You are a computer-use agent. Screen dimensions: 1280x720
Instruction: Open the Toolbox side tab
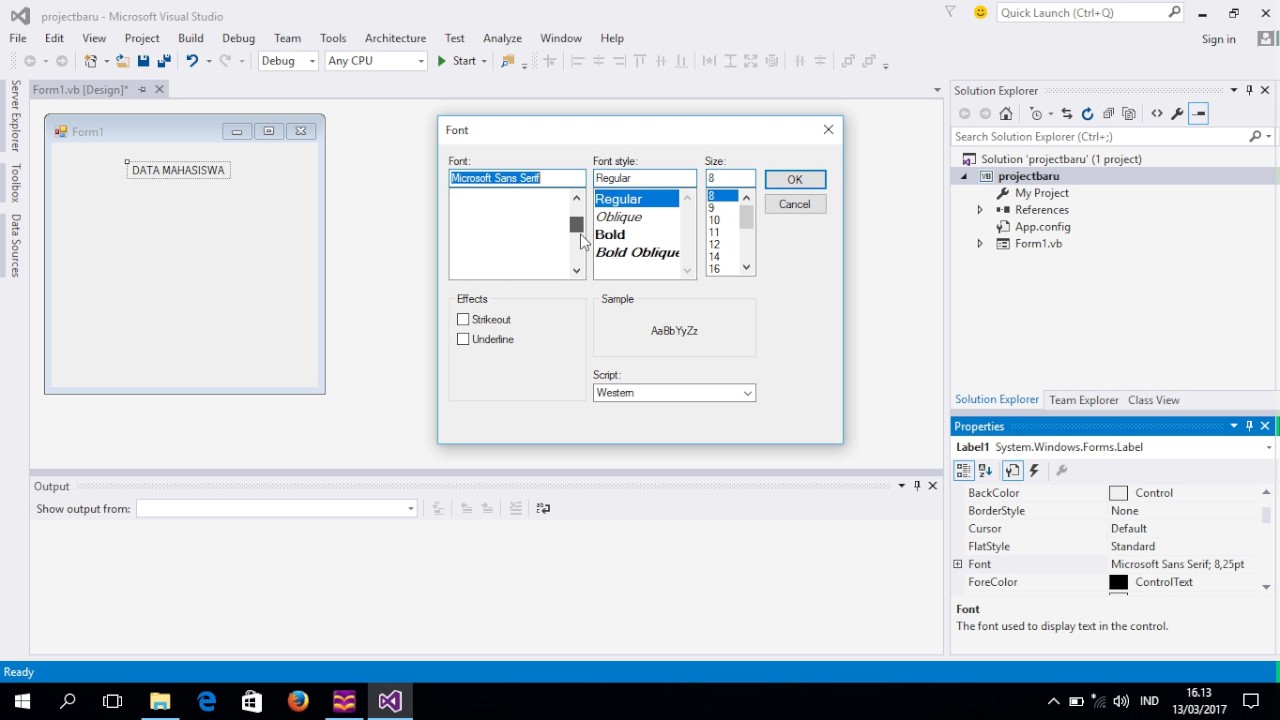15,183
